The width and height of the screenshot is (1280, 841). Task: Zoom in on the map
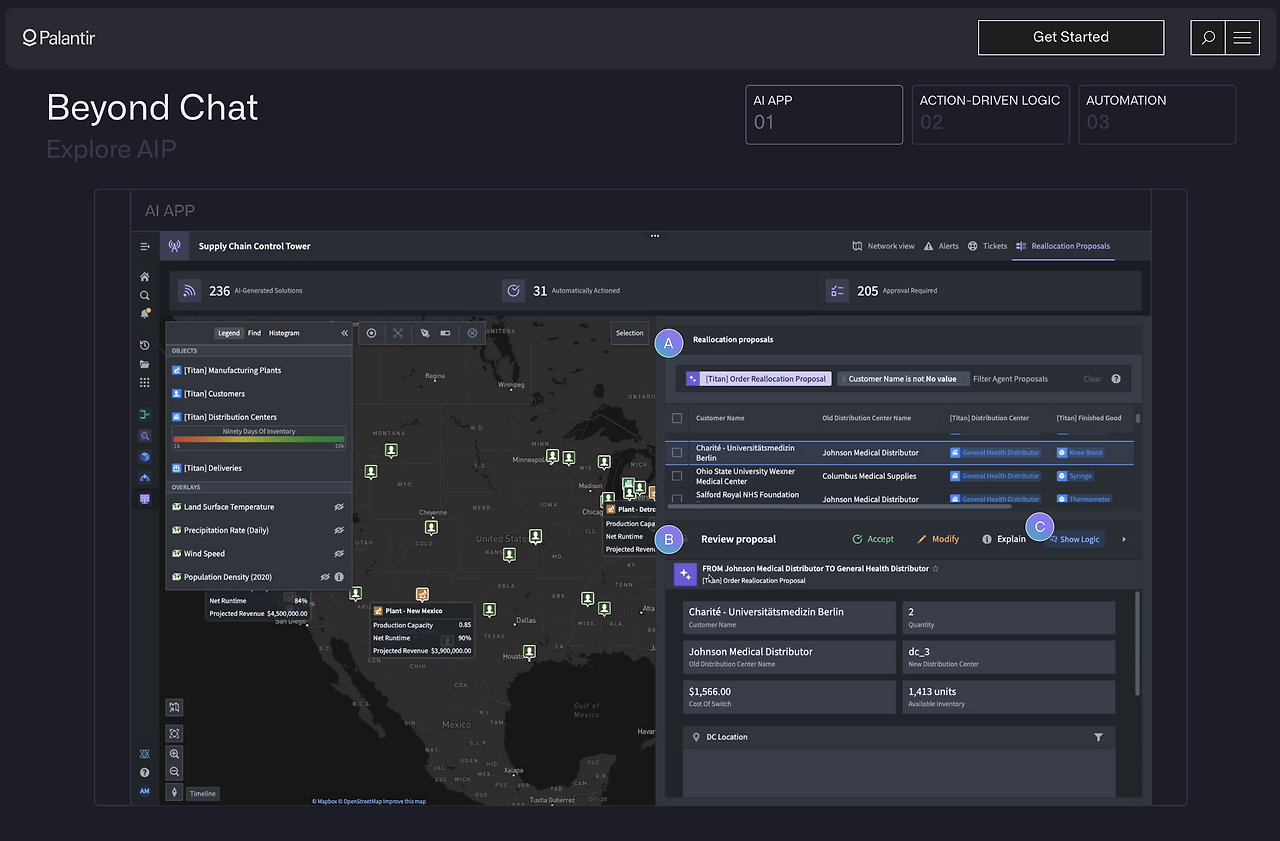coord(174,754)
